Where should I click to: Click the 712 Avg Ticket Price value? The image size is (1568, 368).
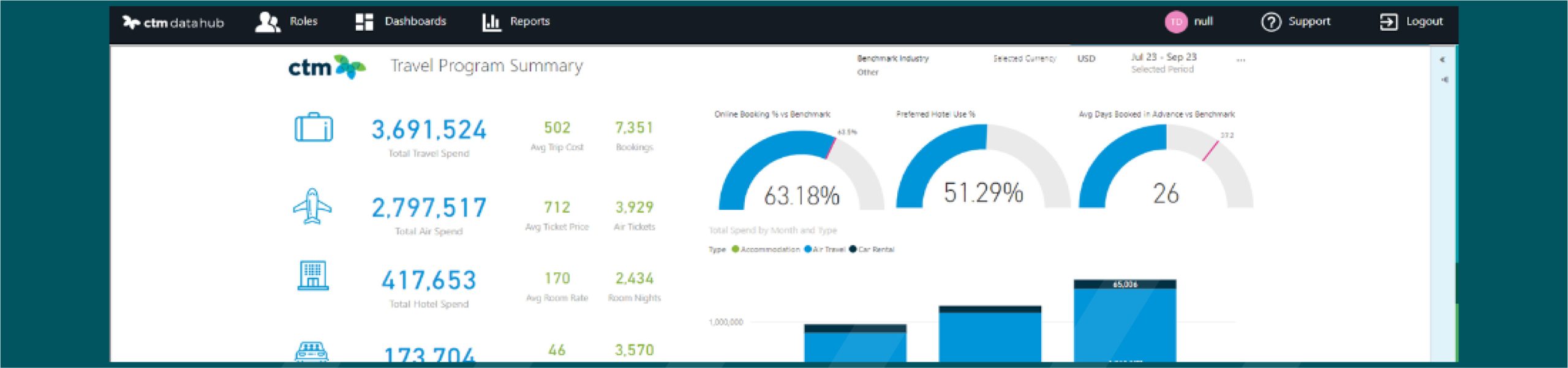click(x=557, y=207)
